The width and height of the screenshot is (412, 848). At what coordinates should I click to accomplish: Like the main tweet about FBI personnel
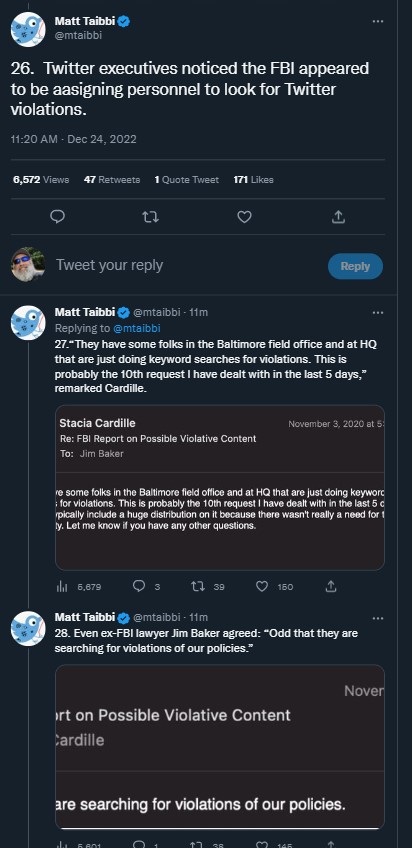(x=244, y=217)
